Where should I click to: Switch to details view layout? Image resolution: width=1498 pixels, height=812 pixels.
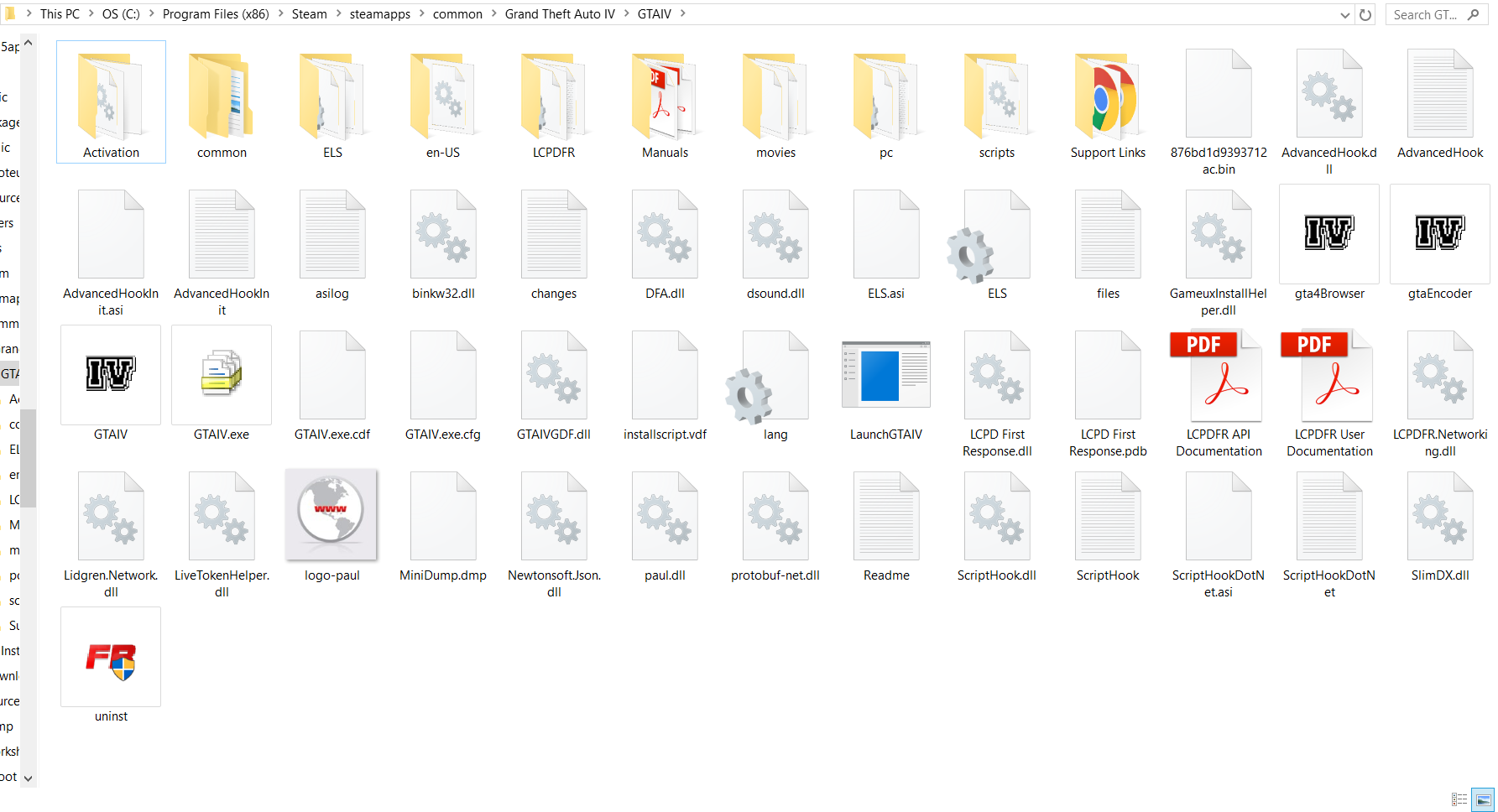click(x=1459, y=799)
